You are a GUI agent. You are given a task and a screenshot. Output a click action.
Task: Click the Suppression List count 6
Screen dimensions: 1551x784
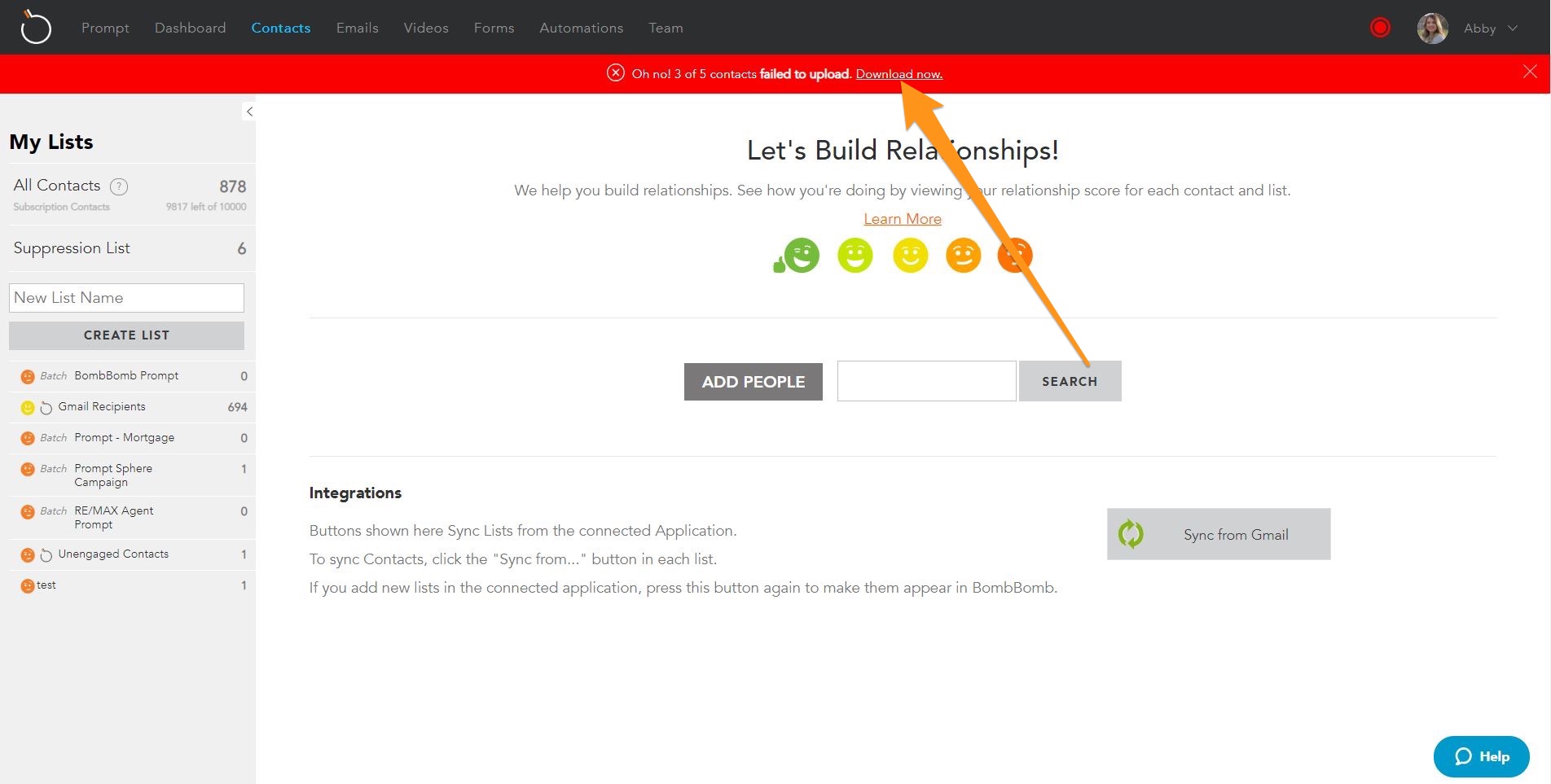pyautogui.click(x=242, y=249)
